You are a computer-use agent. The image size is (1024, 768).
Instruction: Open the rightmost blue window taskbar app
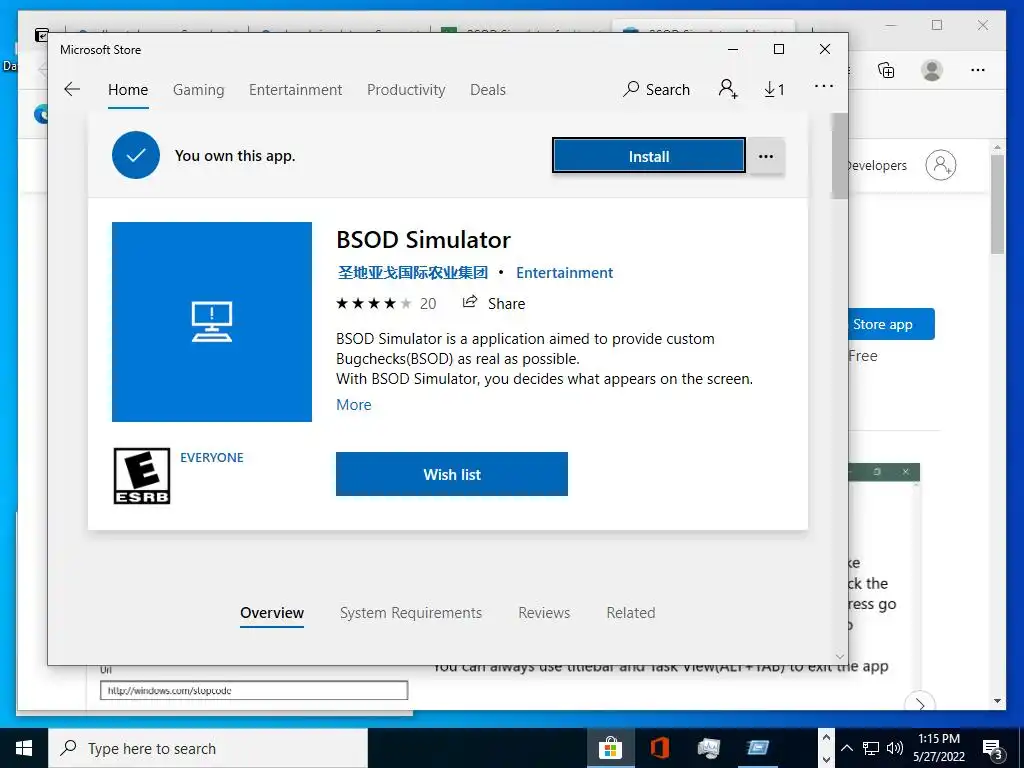pos(758,748)
